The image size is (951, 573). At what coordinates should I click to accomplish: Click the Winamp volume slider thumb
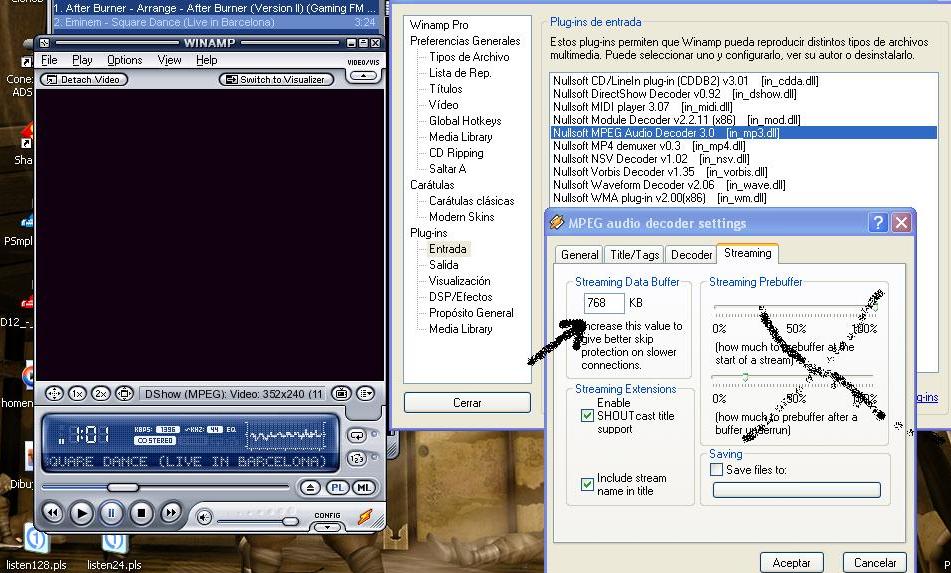(x=291, y=521)
